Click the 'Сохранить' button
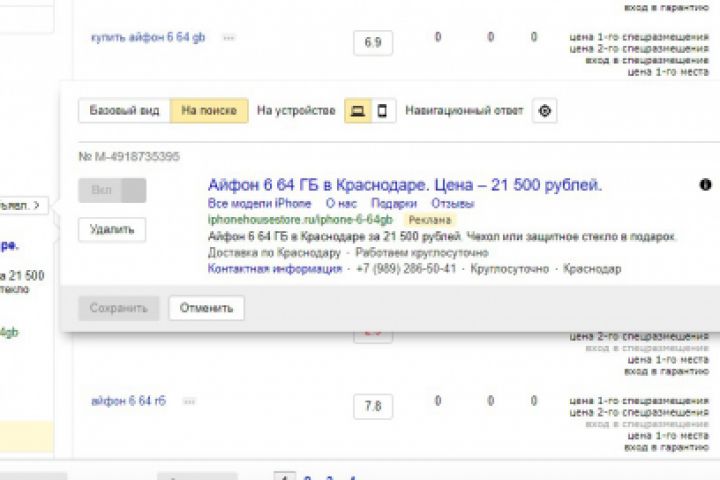Viewport: 720px width, 480px height. point(119,308)
